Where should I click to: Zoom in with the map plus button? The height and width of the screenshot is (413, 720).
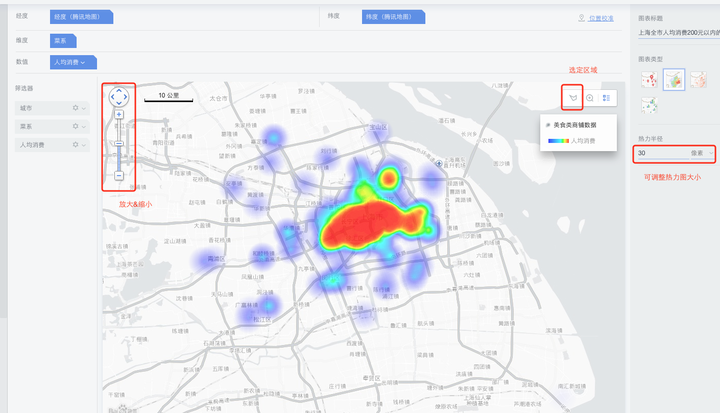coord(119,114)
